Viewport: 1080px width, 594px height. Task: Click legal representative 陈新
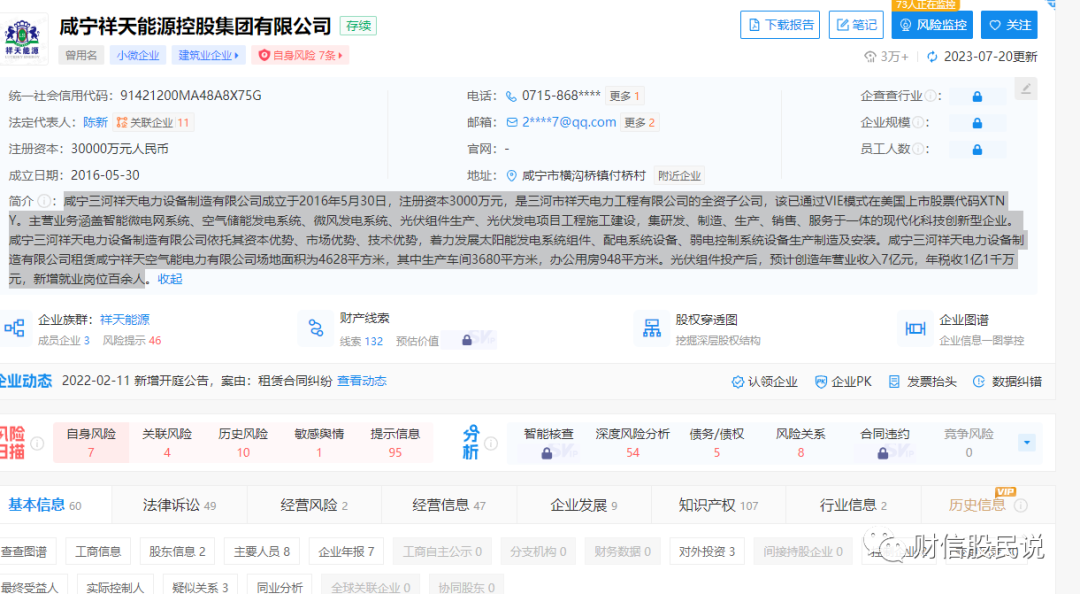93,122
